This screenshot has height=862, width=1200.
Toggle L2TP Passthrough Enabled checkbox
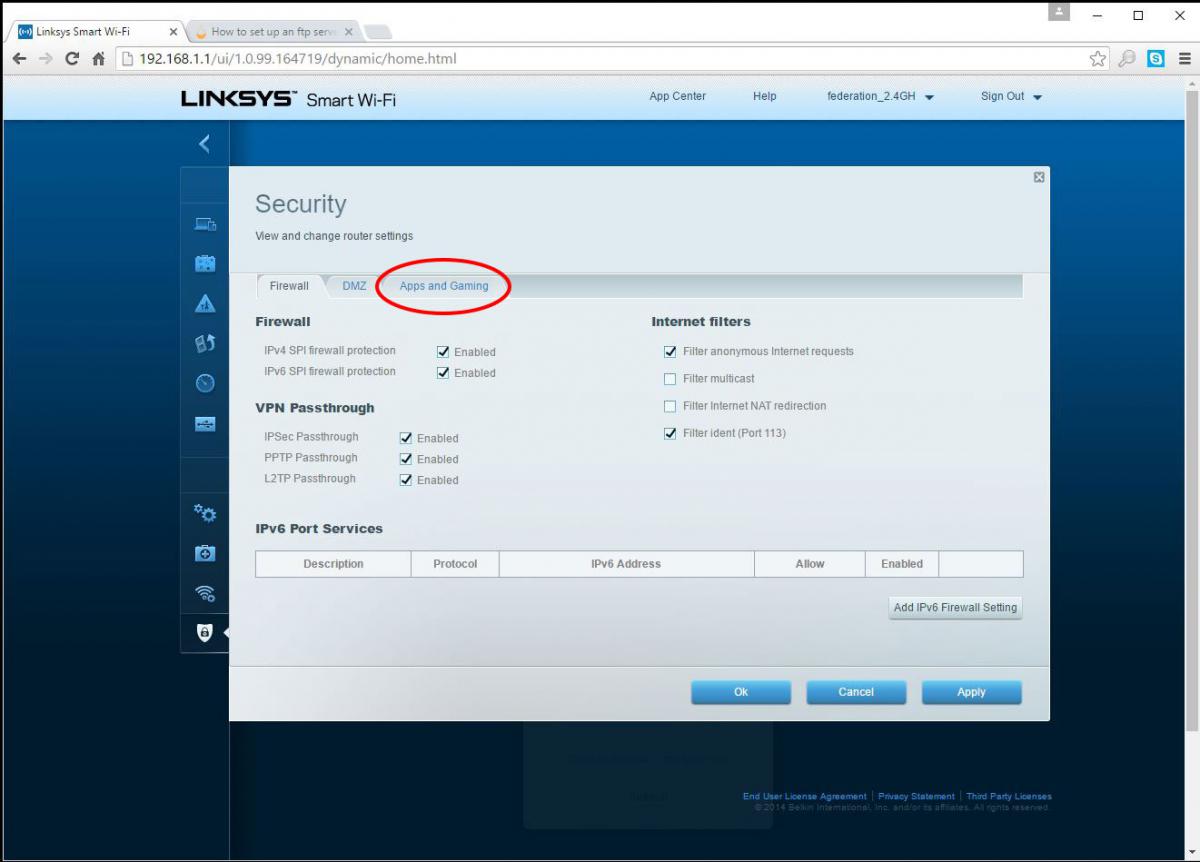click(406, 480)
